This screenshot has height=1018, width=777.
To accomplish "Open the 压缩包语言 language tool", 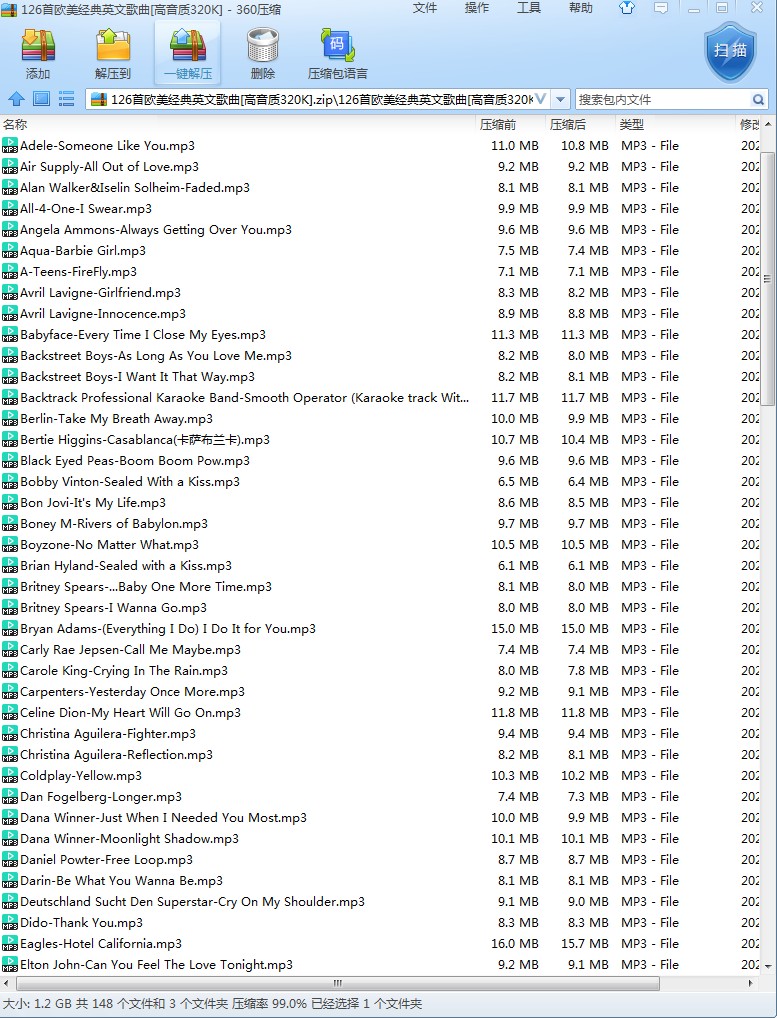I will click(338, 53).
